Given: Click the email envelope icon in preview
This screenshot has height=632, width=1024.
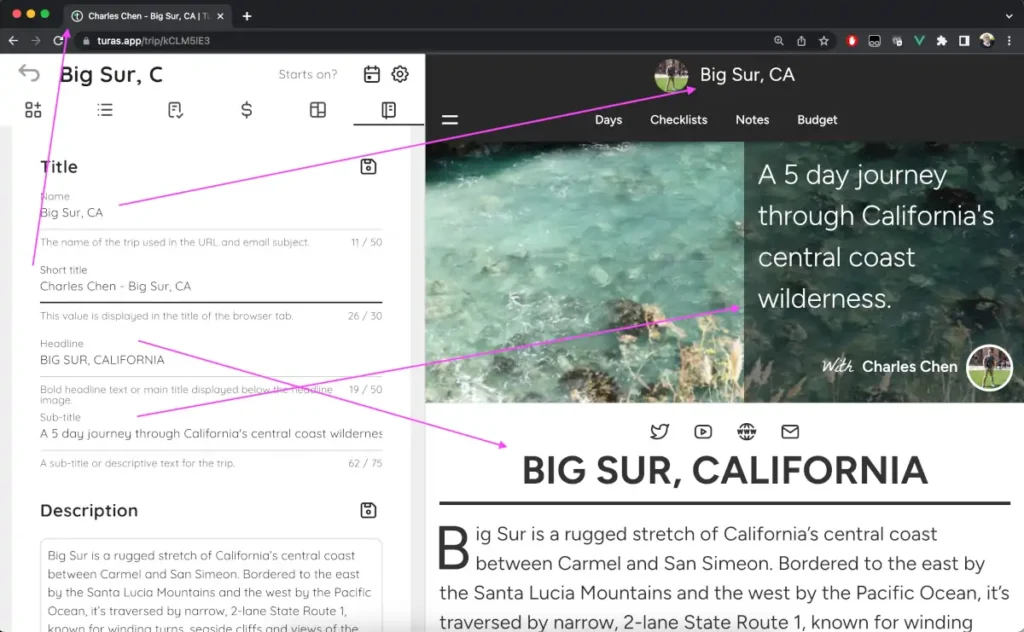Looking at the screenshot, I should (790, 432).
